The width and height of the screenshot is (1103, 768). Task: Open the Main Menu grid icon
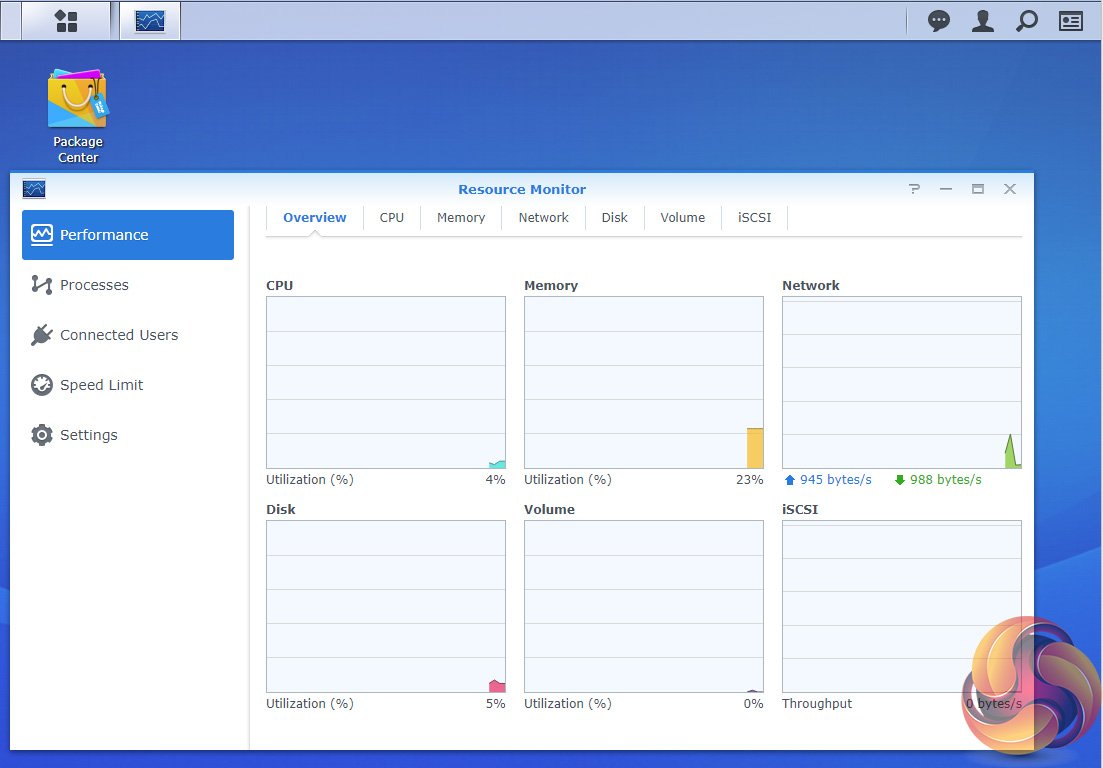point(66,21)
